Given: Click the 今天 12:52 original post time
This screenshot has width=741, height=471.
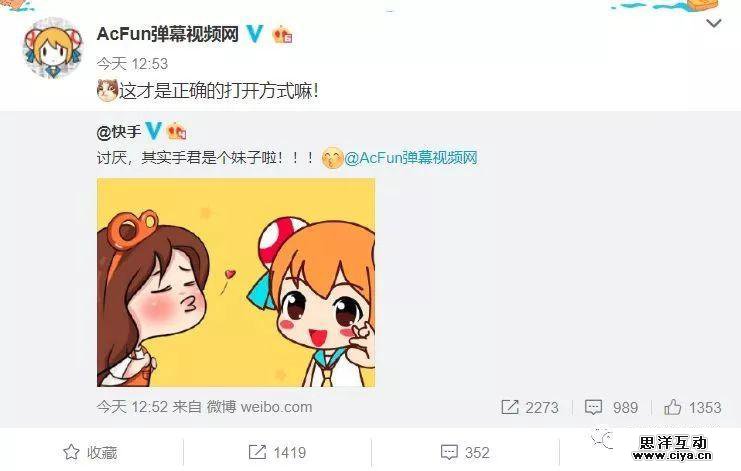Looking at the screenshot, I should click(x=132, y=407).
